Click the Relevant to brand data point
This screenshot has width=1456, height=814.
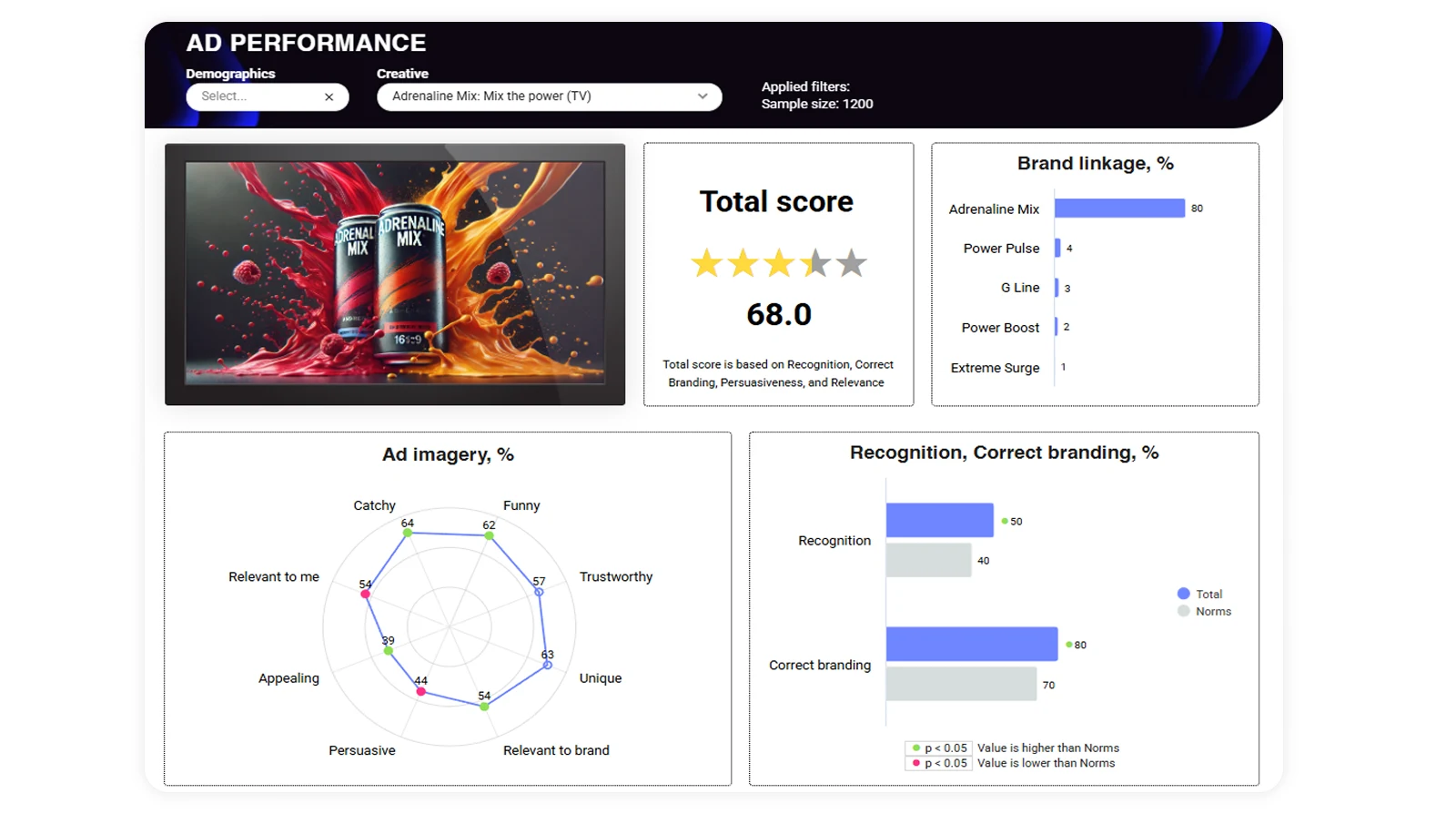click(484, 707)
